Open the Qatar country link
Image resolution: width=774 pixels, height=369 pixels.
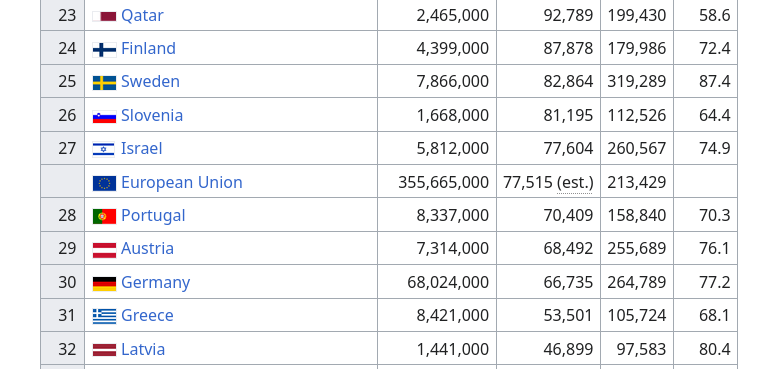click(142, 15)
